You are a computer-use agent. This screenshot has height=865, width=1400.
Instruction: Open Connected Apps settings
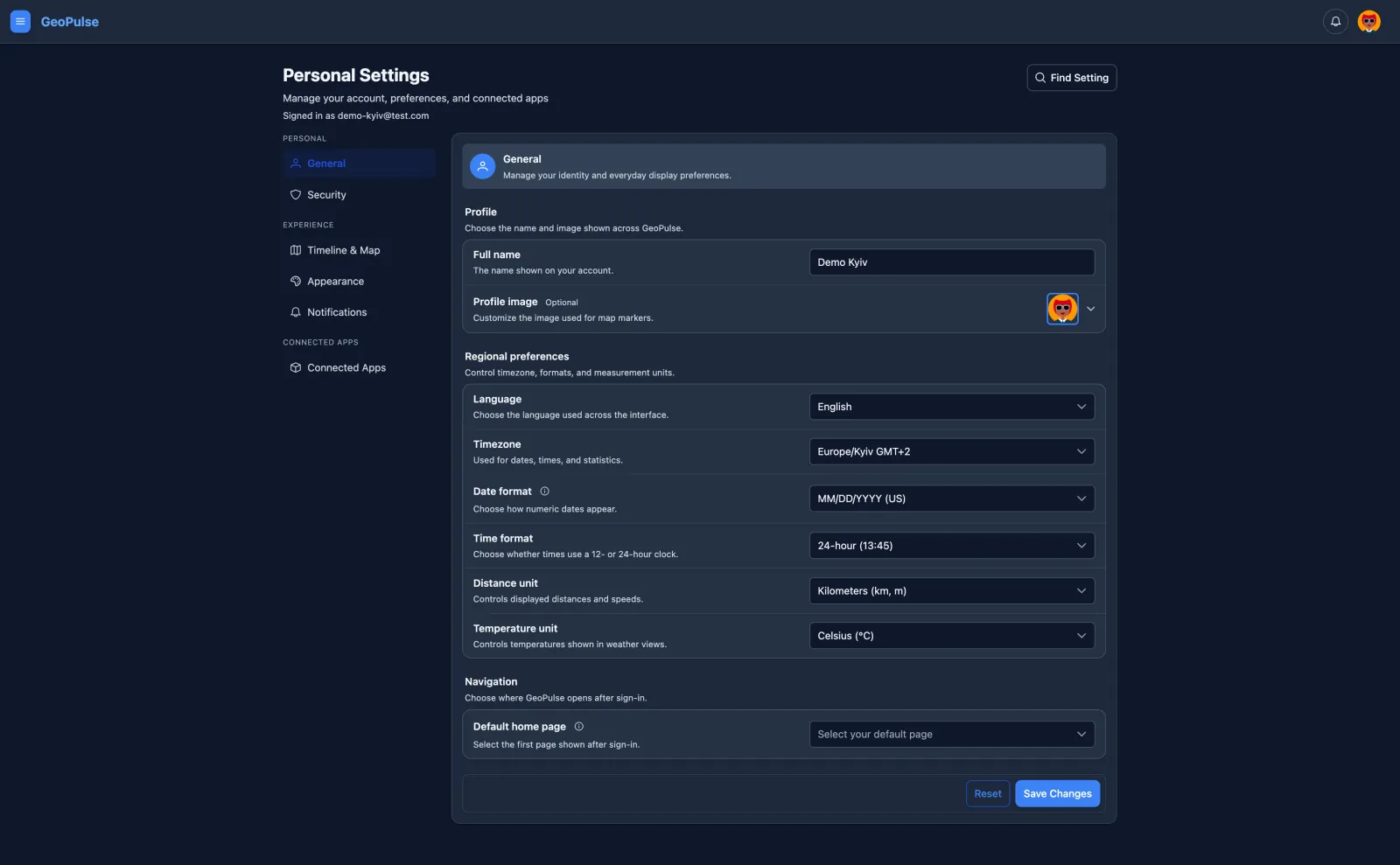click(x=359, y=368)
